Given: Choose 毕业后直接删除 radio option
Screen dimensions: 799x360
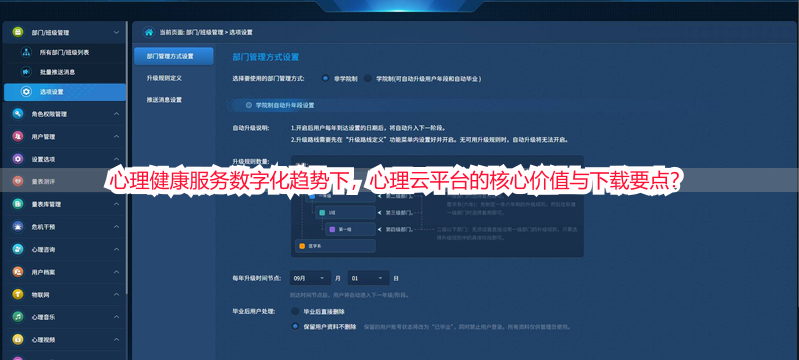Looking at the screenshot, I should point(295,311).
